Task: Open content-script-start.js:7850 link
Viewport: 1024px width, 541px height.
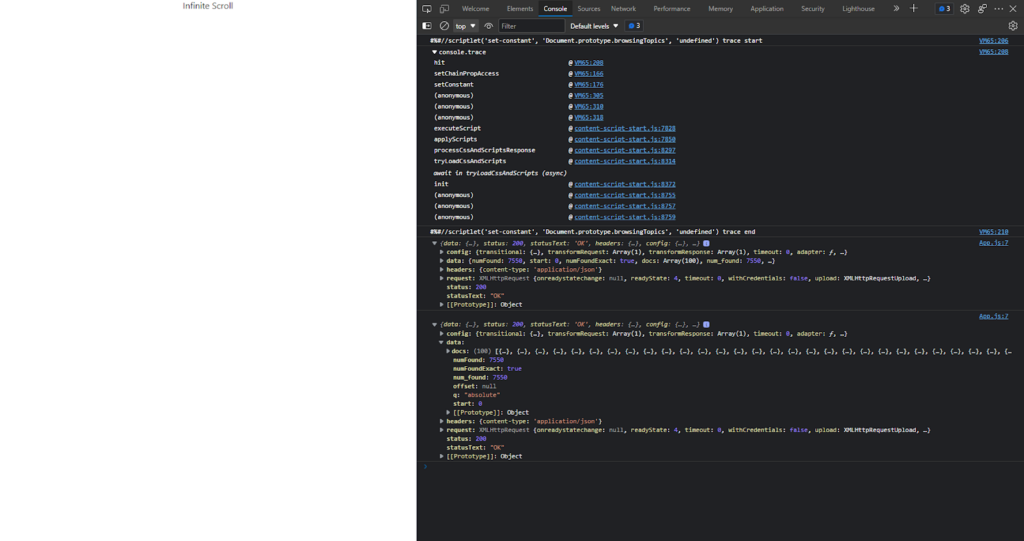Action: [625, 139]
